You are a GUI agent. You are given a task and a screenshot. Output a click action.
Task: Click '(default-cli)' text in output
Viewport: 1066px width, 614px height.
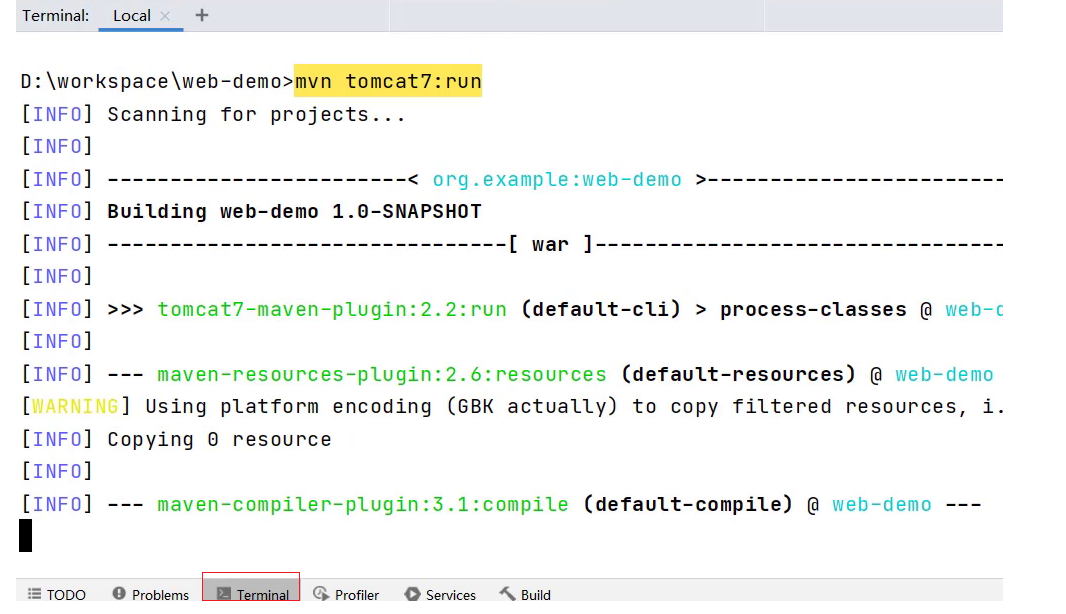click(601, 309)
